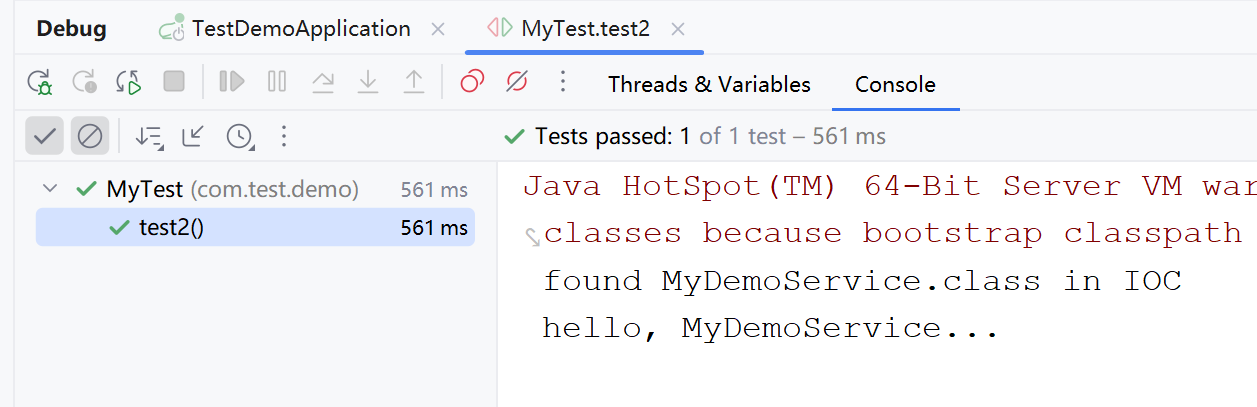Image resolution: width=1257 pixels, height=407 pixels.
Task: Click the Step Into down-arrow icon
Action: coord(368,82)
